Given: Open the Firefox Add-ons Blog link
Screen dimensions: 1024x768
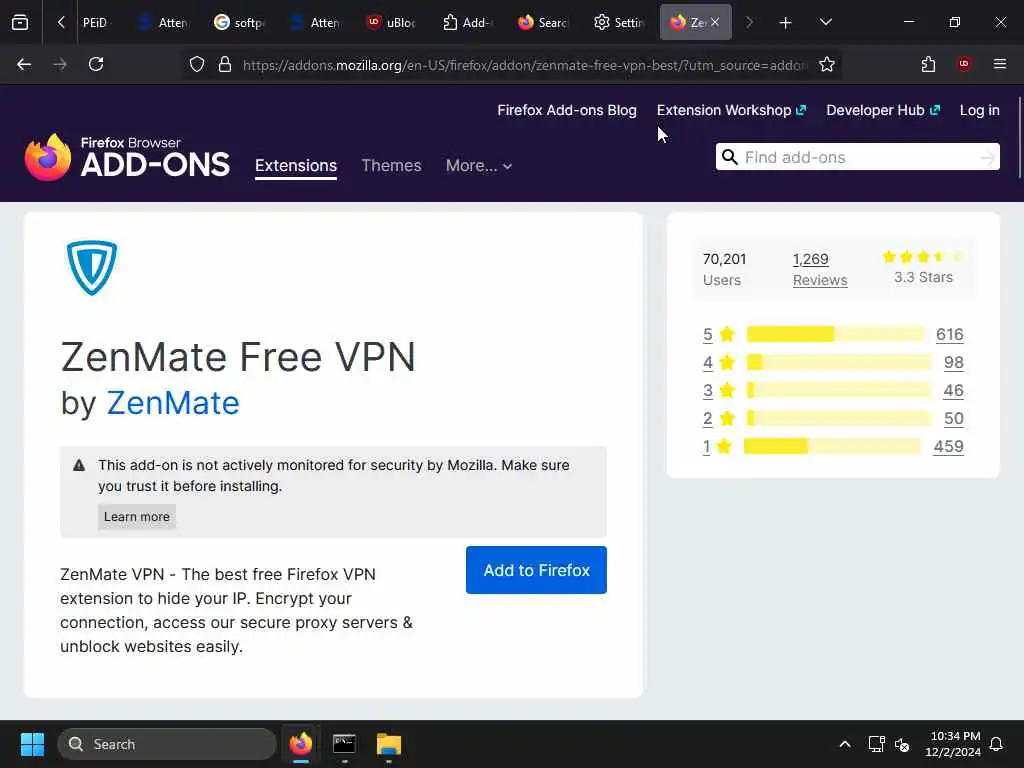Looking at the screenshot, I should pyautogui.click(x=567, y=110).
